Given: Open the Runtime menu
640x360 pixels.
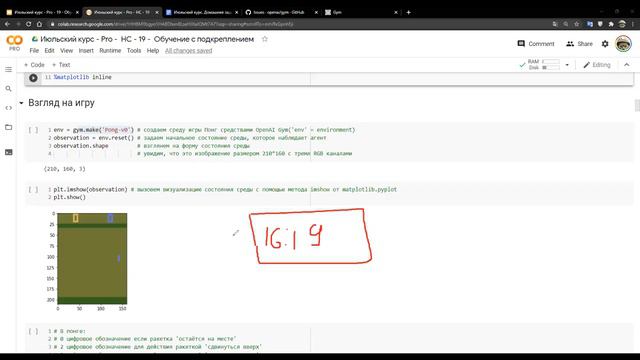Looking at the screenshot, I should [110, 51].
